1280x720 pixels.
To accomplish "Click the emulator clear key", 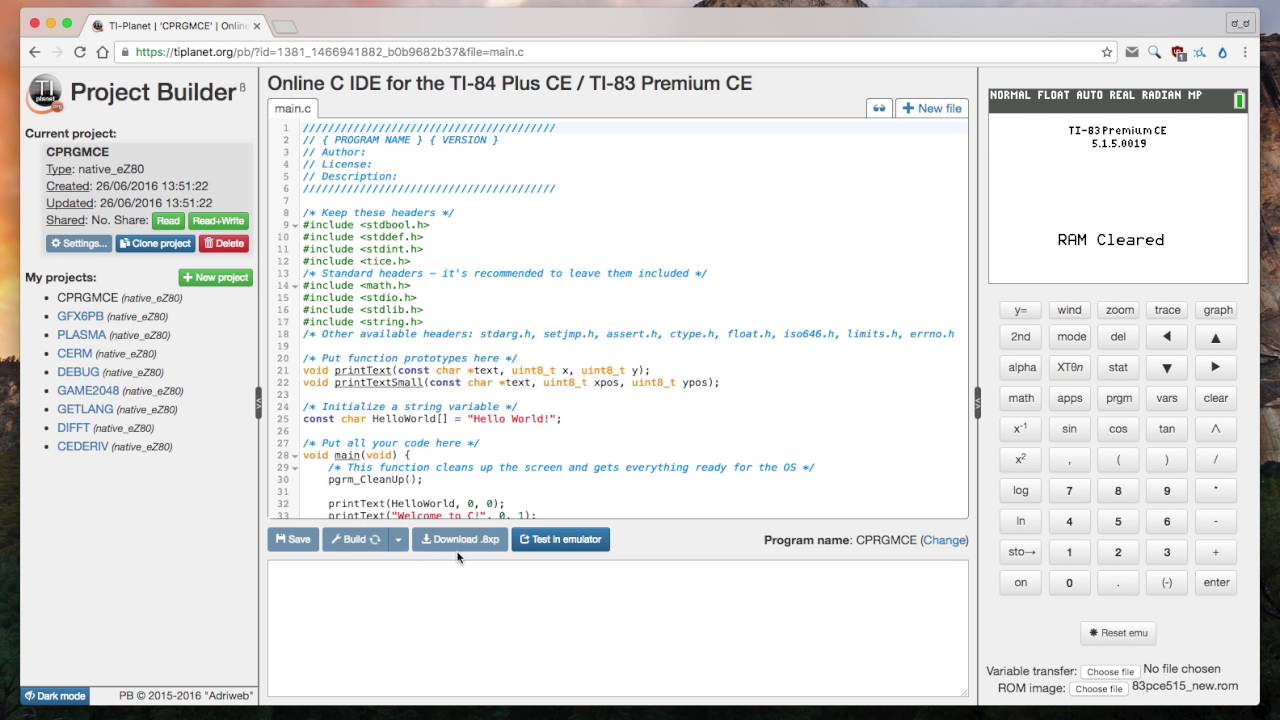I will pos(1216,398).
